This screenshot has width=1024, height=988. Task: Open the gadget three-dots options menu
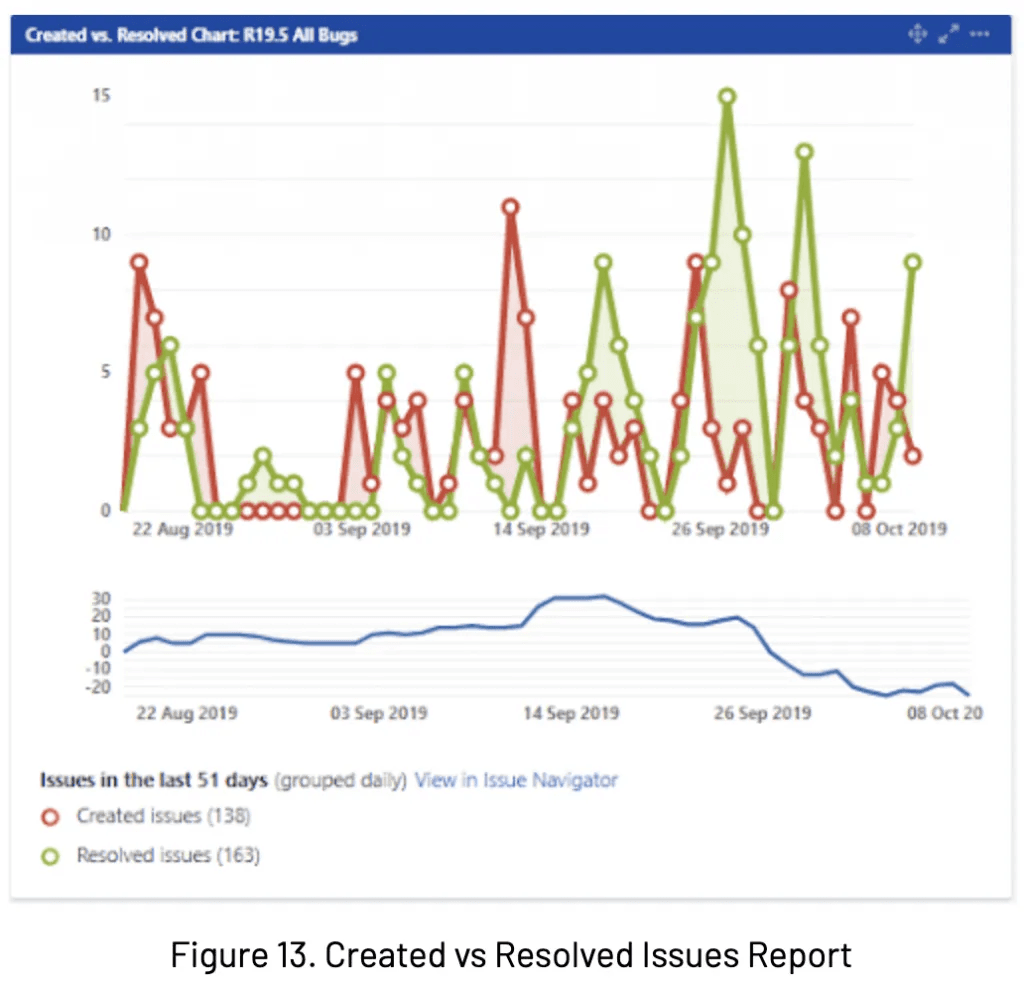(979, 34)
